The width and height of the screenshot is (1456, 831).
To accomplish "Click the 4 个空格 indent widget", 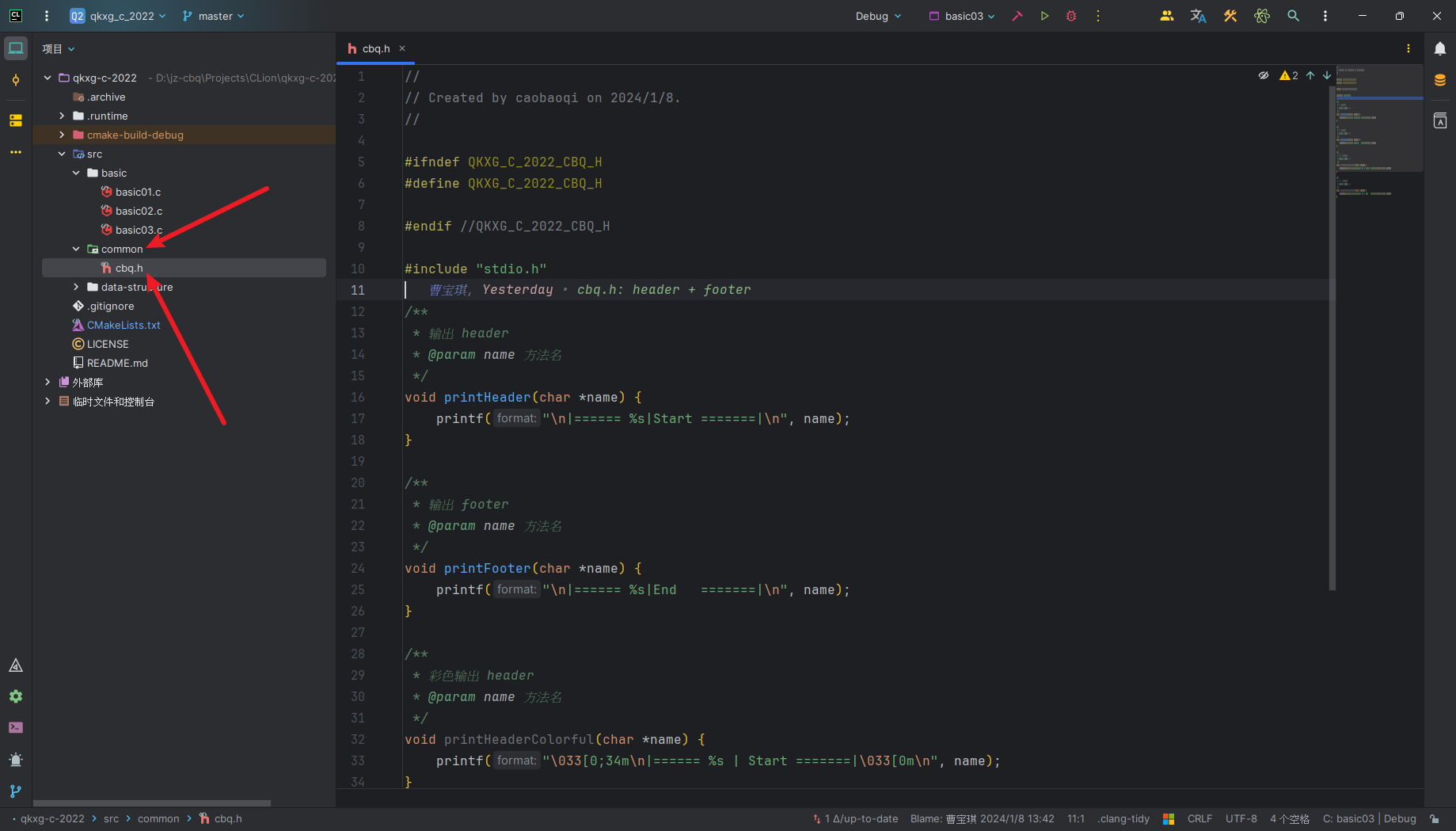I will 1290,819.
